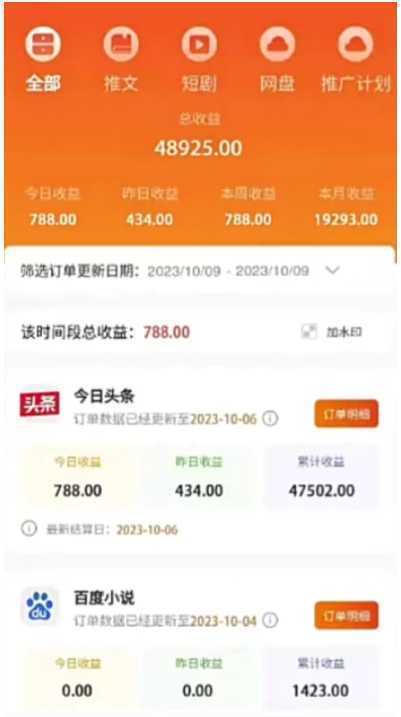Open the 推广计划 cloud icon
Viewport: 401px width, 717px height.
pyautogui.click(x=355, y=44)
